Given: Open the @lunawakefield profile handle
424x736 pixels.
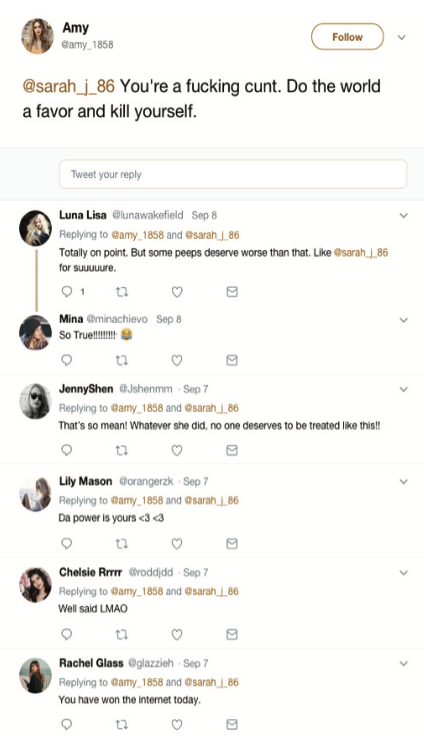Looking at the screenshot, I should point(147,215).
